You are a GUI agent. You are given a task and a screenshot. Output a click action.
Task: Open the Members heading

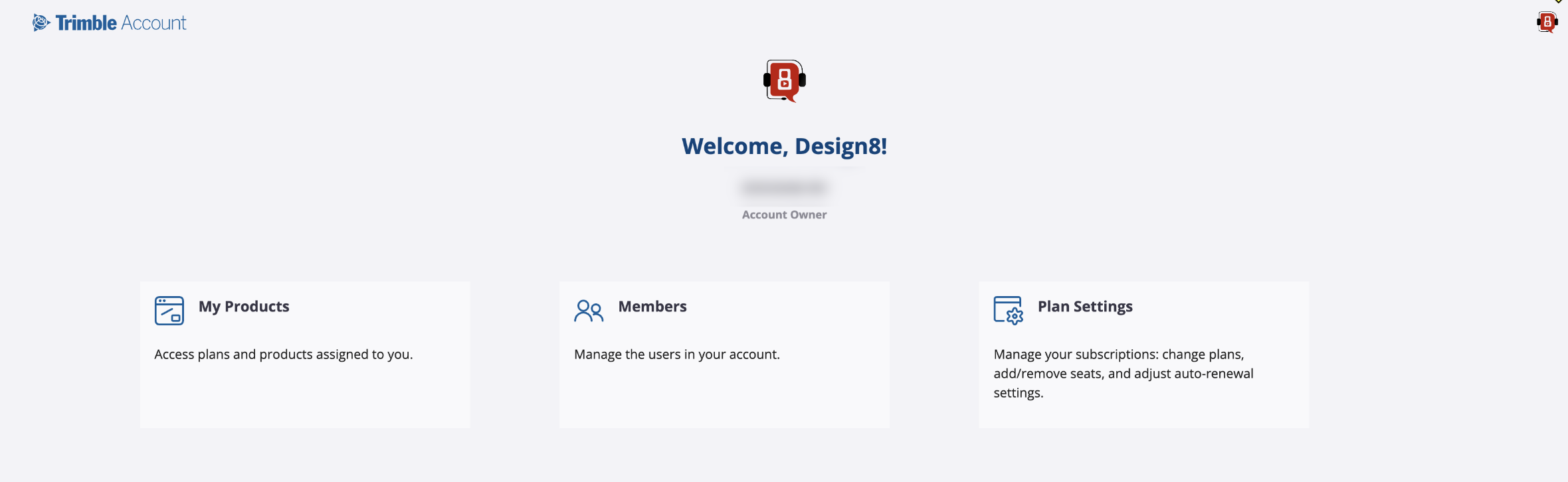[x=652, y=307]
